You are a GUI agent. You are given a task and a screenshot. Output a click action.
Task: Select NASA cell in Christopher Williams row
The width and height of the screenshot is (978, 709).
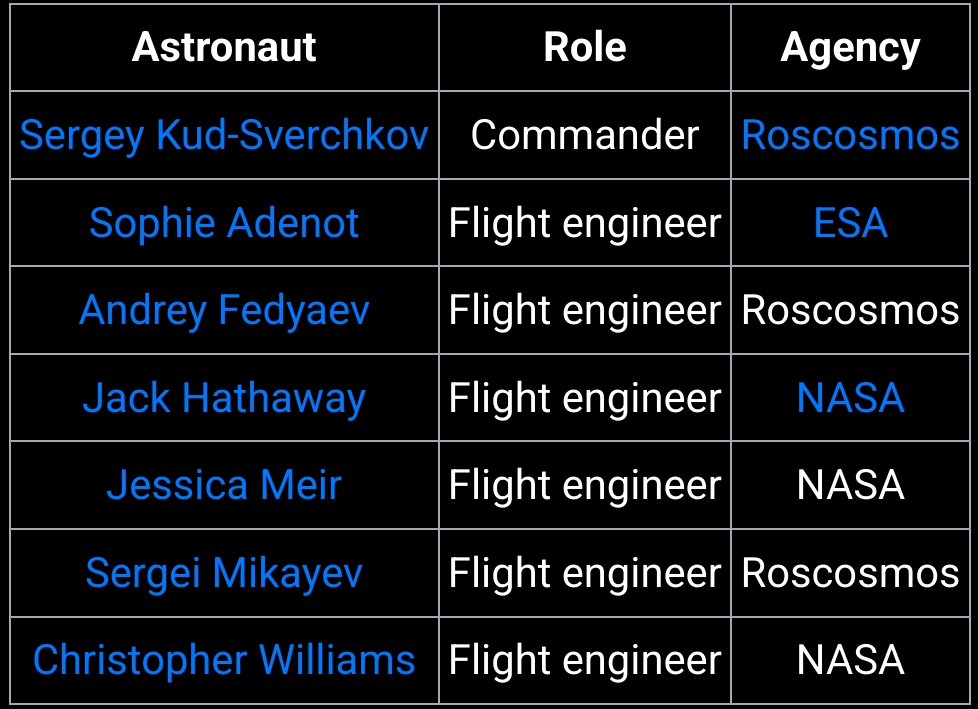(x=850, y=660)
